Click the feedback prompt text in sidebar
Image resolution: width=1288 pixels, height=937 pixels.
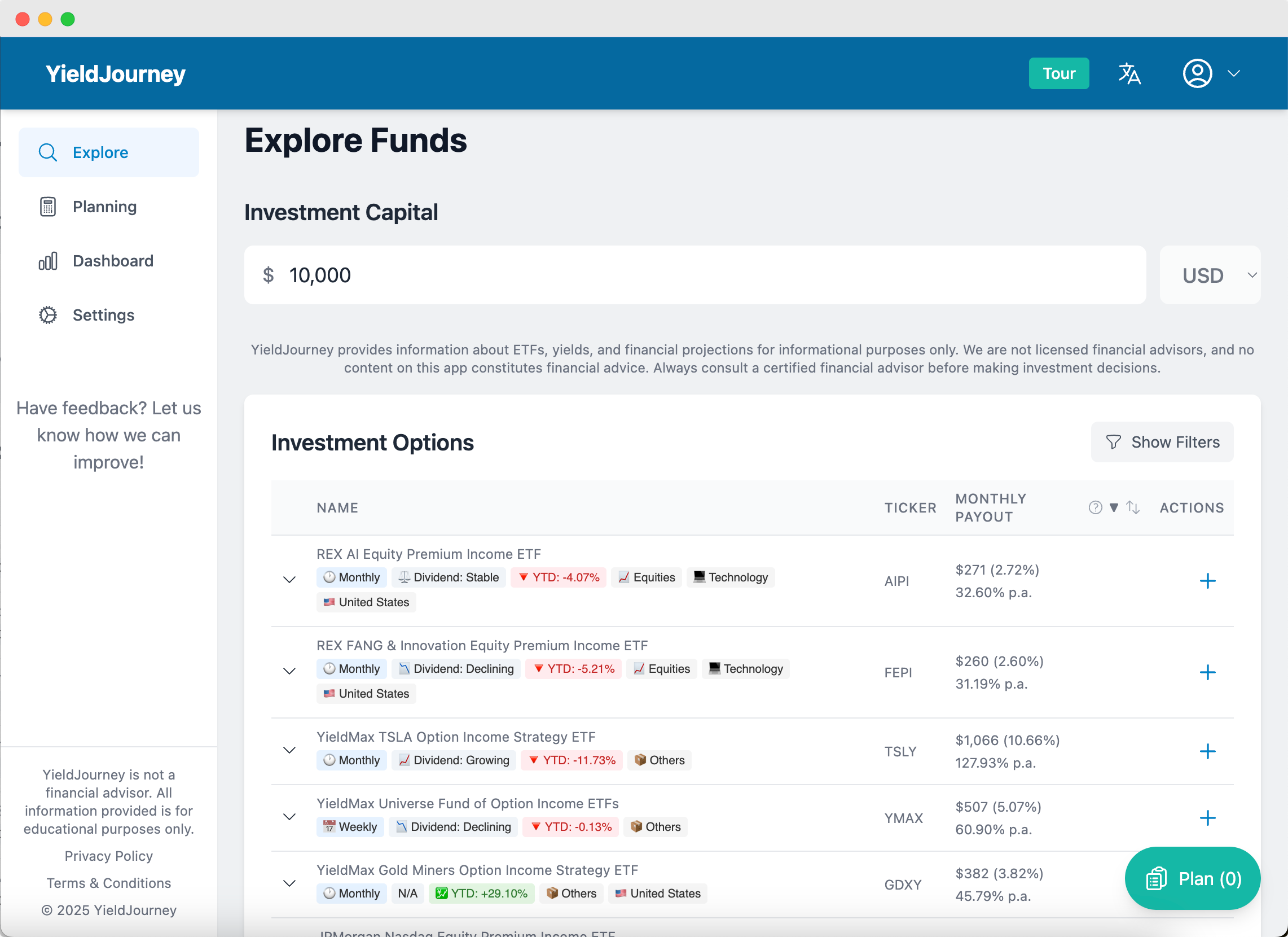coord(109,435)
